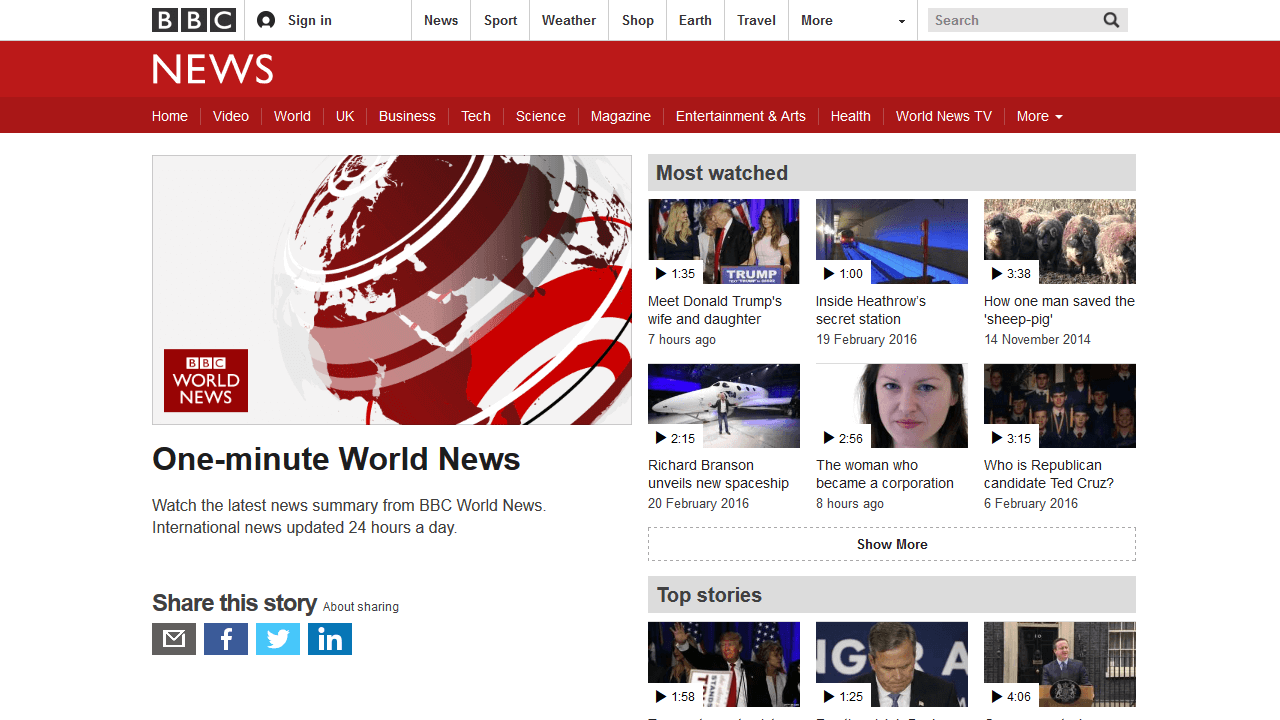Open 'Richard Branson unveils new spaceship' link

(719, 474)
